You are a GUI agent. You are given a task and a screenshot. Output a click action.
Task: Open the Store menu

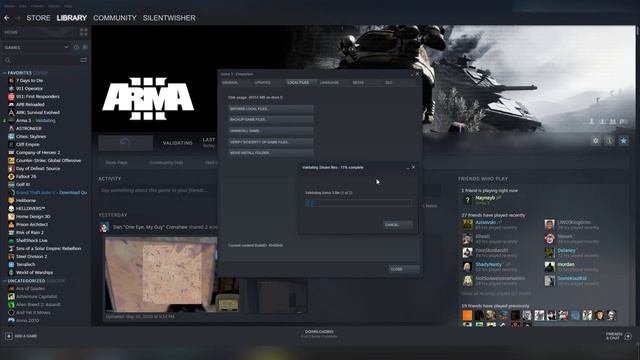(38, 18)
